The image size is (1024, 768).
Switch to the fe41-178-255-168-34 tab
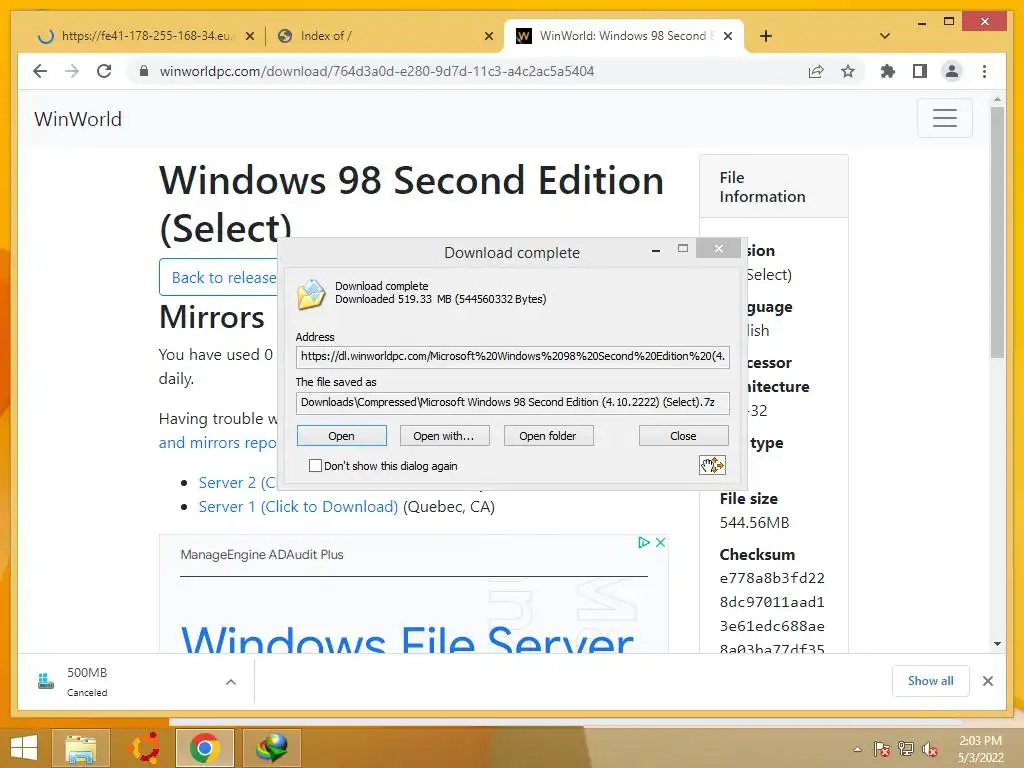tap(147, 36)
